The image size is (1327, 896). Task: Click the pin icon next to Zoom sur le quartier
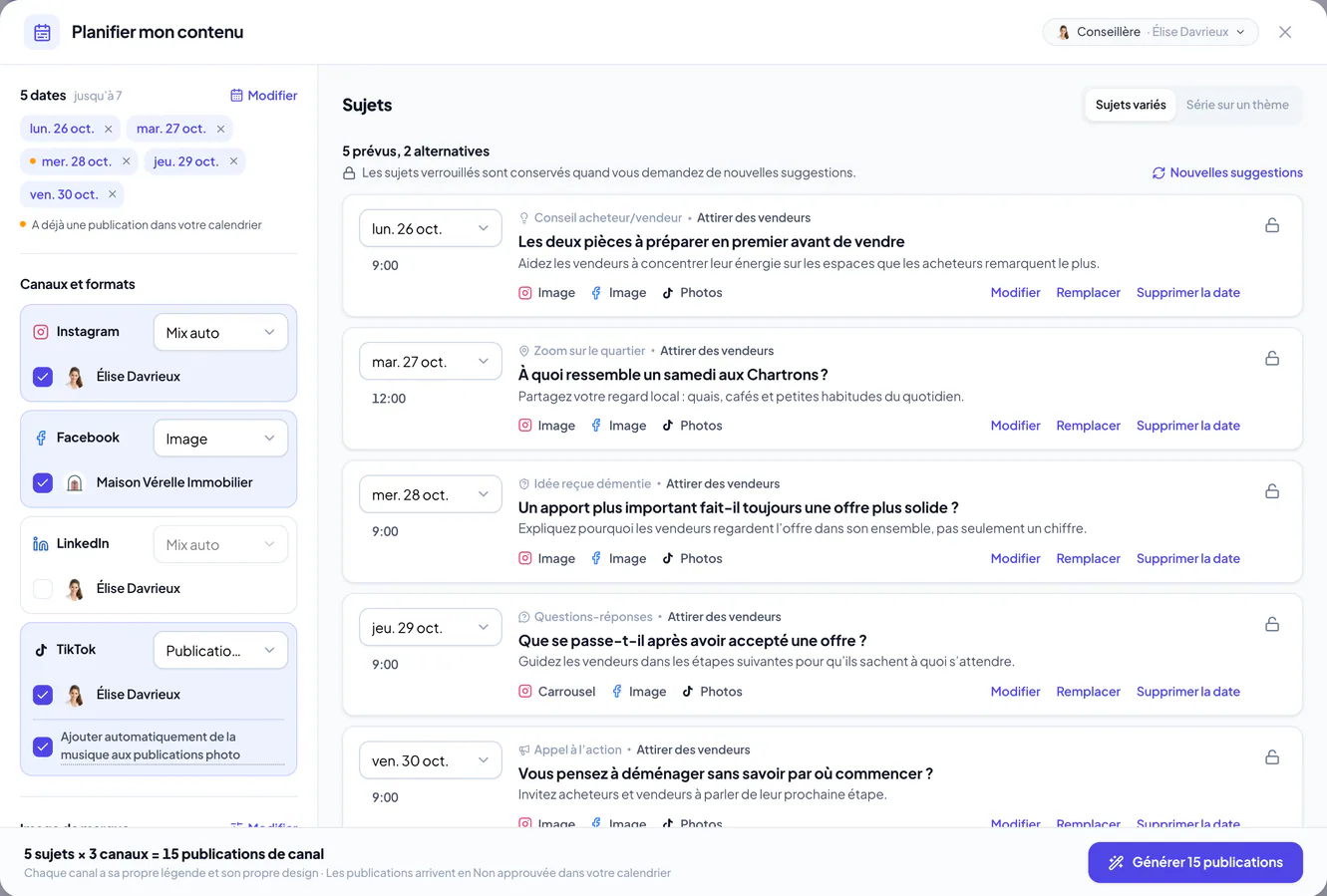[x=524, y=351]
